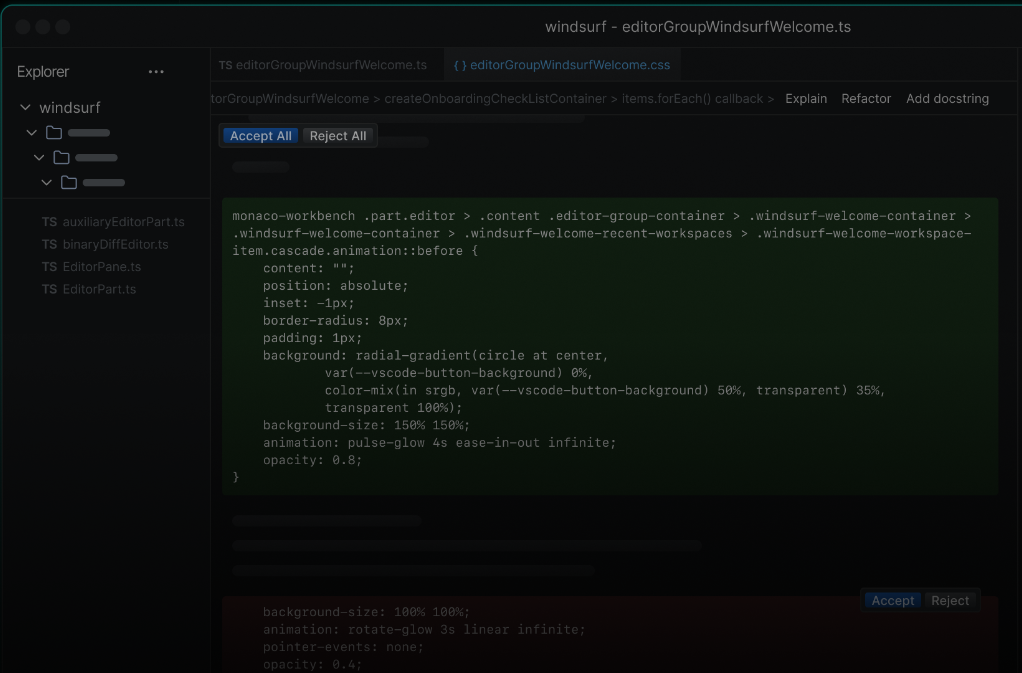Click the torGroupWindsurfWelcome breadcrumb segment
The height and width of the screenshot is (673, 1022).
tap(290, 99)
